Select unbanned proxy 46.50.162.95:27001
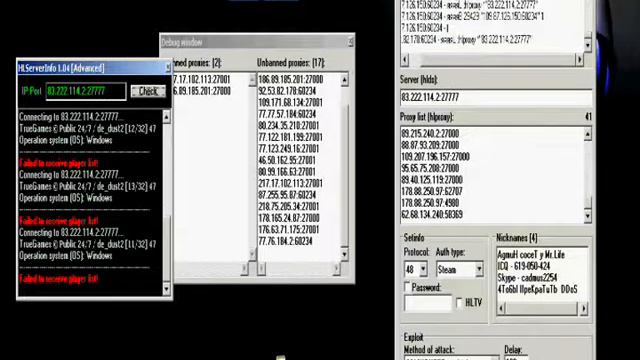Image resolution: width=640 pixels, height=360 pixels. [x=287, y=160]
